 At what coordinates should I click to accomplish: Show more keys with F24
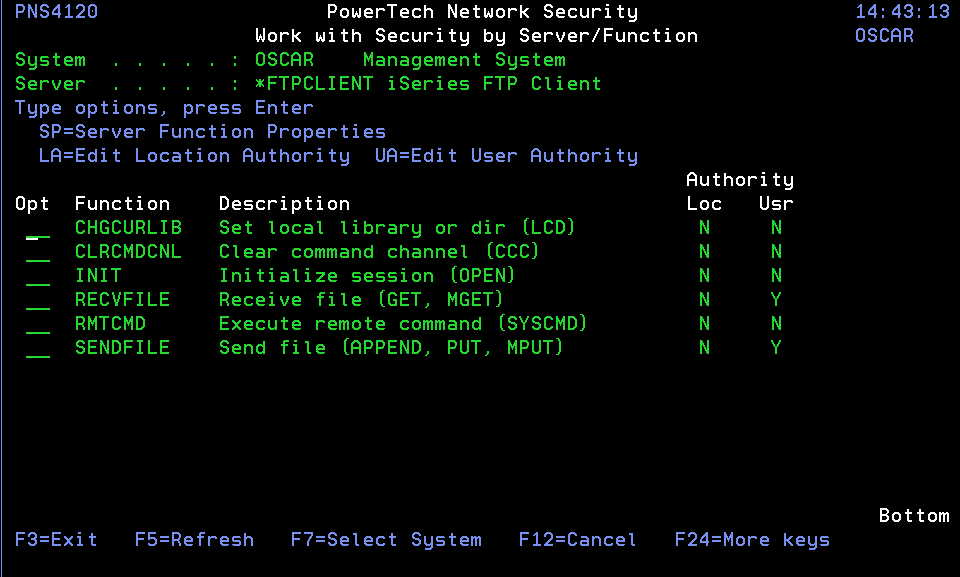point(752,540)
